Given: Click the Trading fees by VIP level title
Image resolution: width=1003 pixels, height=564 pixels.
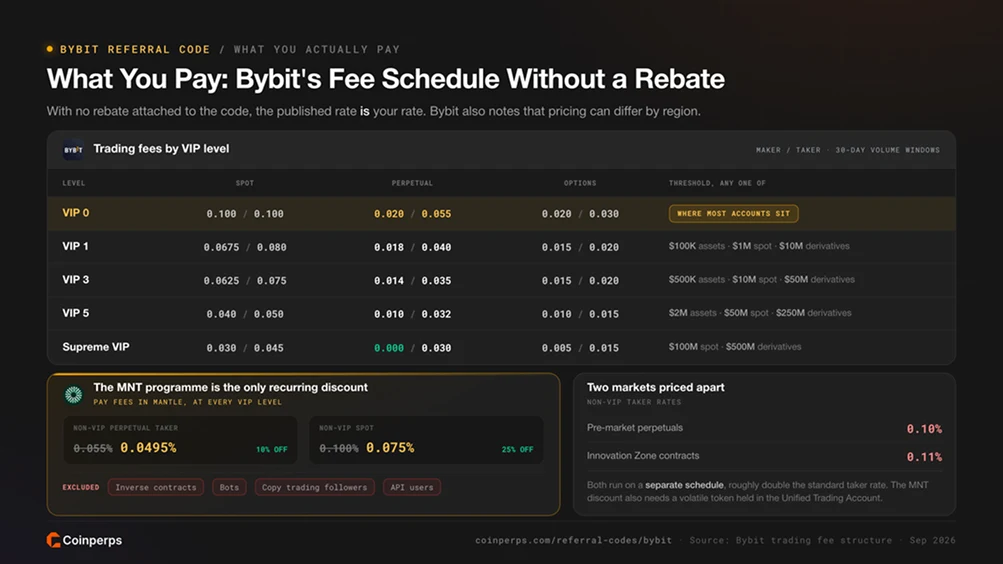Looking at the screenshot, I should point(161,148).
